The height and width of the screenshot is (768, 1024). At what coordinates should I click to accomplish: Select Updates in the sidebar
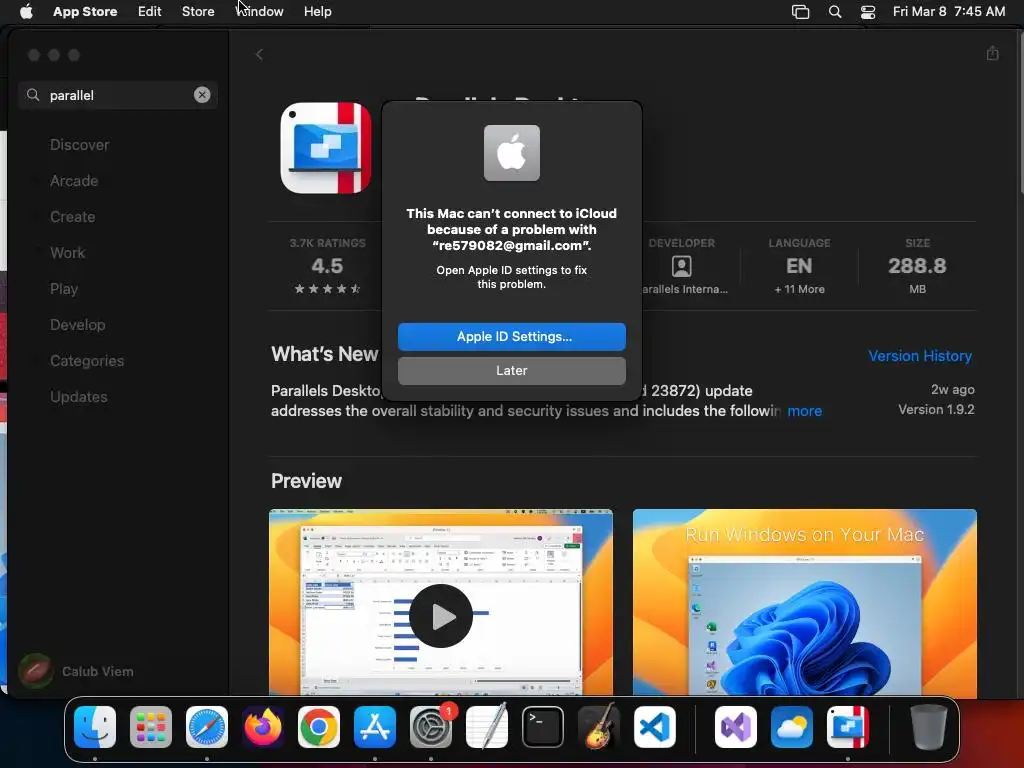pyautogui.click(x=78, y=396)
